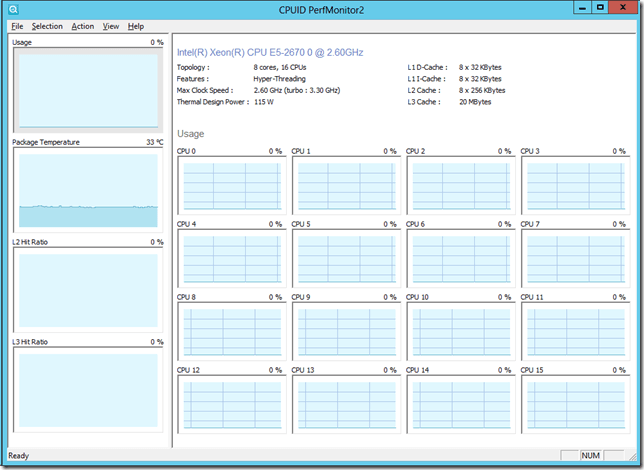This screenshot has width=644, height=470.
Task: Click the CPU 3 usage graph
Action: [575, 185]
